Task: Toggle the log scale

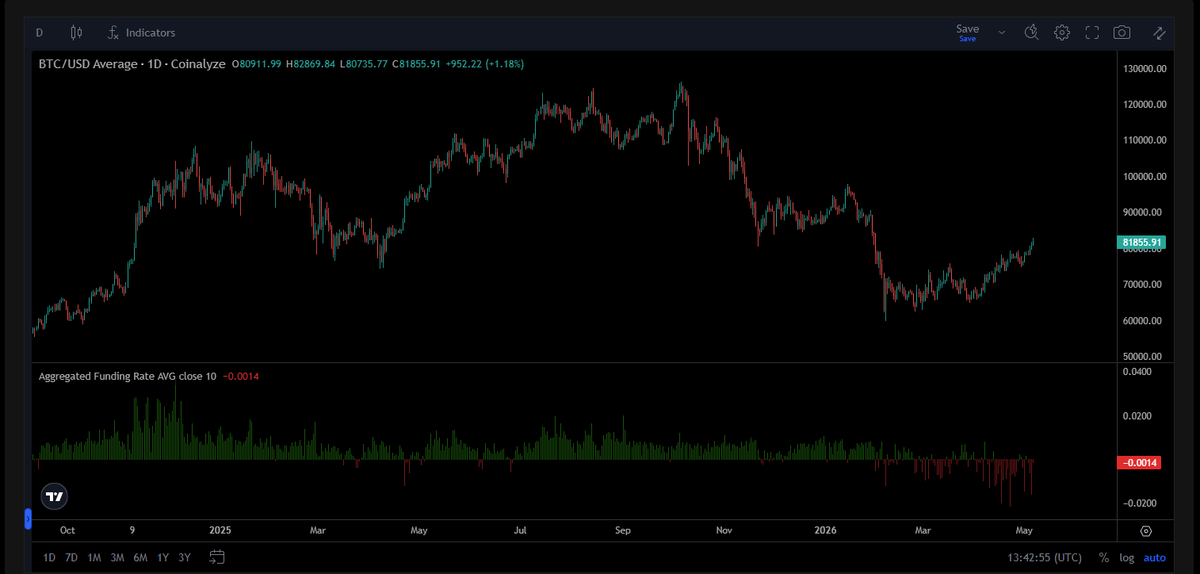Action: tap(1127, 557)
